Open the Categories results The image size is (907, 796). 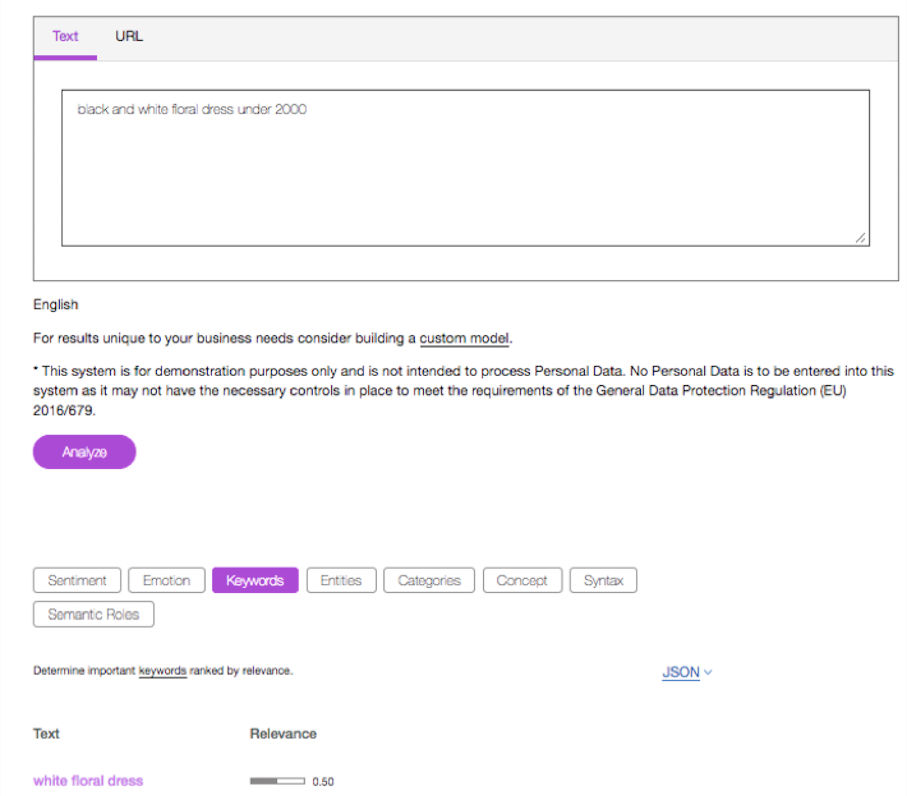pyautogui.click(x=429, y=580)
